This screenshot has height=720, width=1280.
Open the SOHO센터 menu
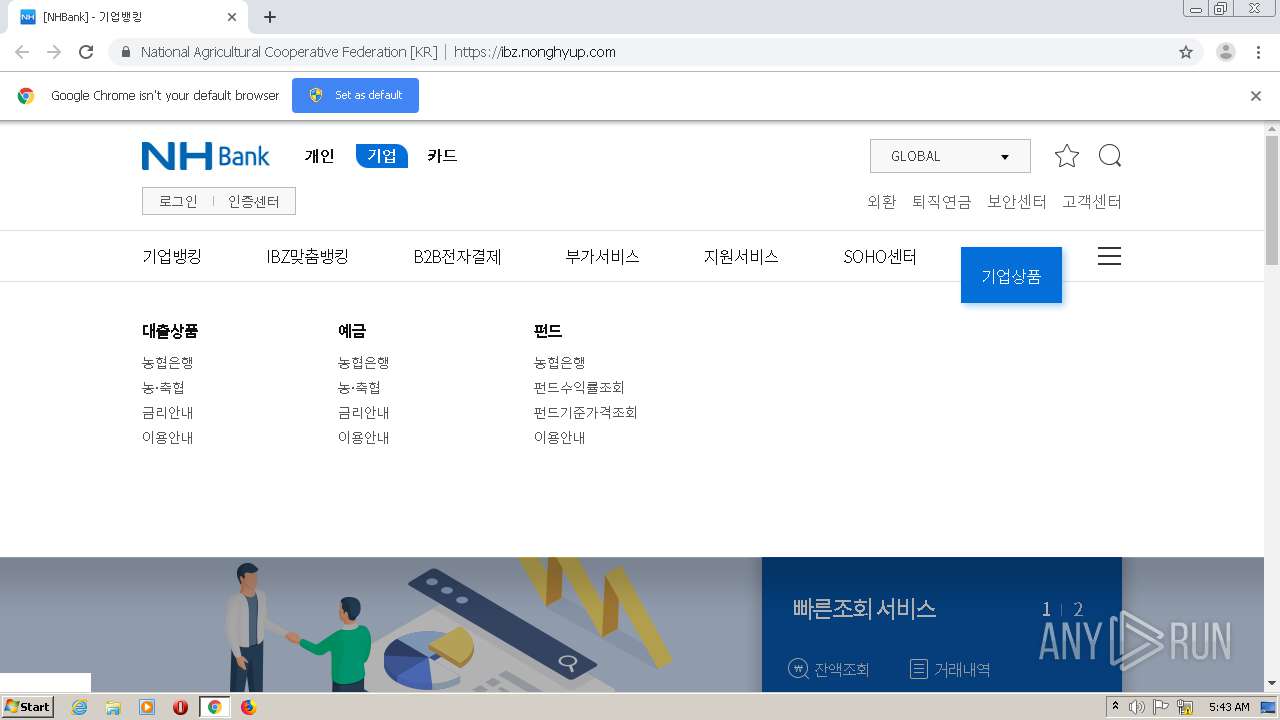880,256
